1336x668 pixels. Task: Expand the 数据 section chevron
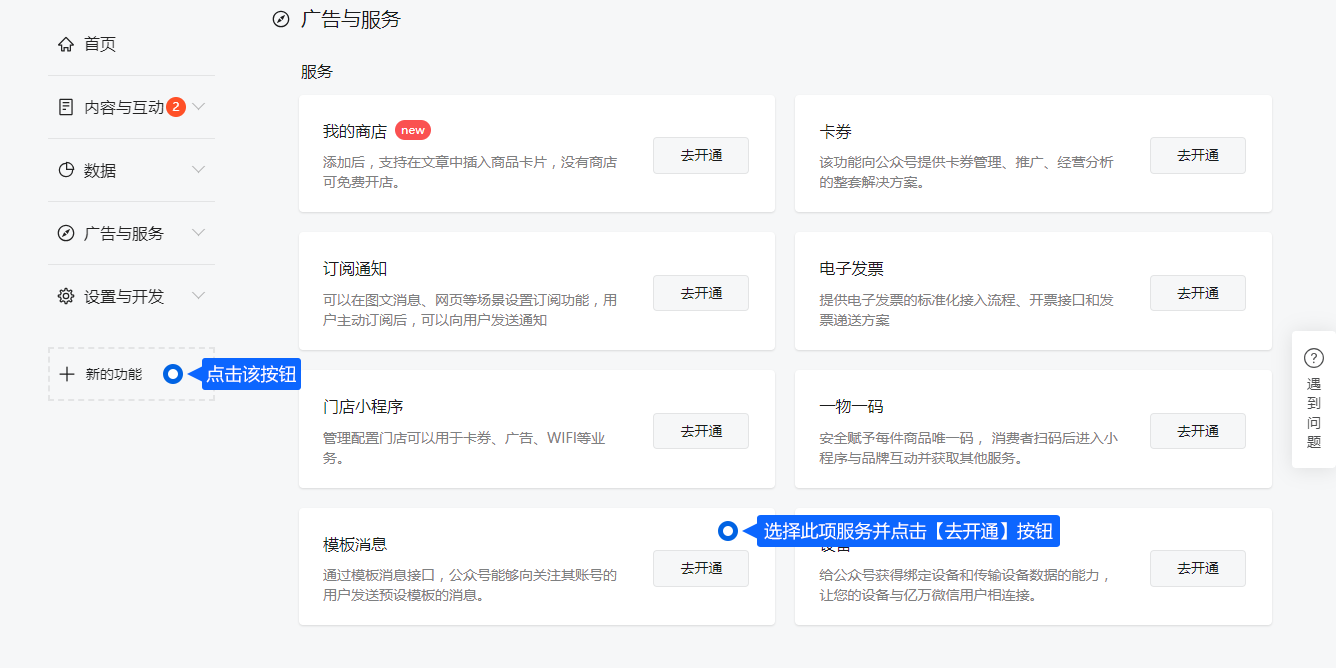pos(198,170)
